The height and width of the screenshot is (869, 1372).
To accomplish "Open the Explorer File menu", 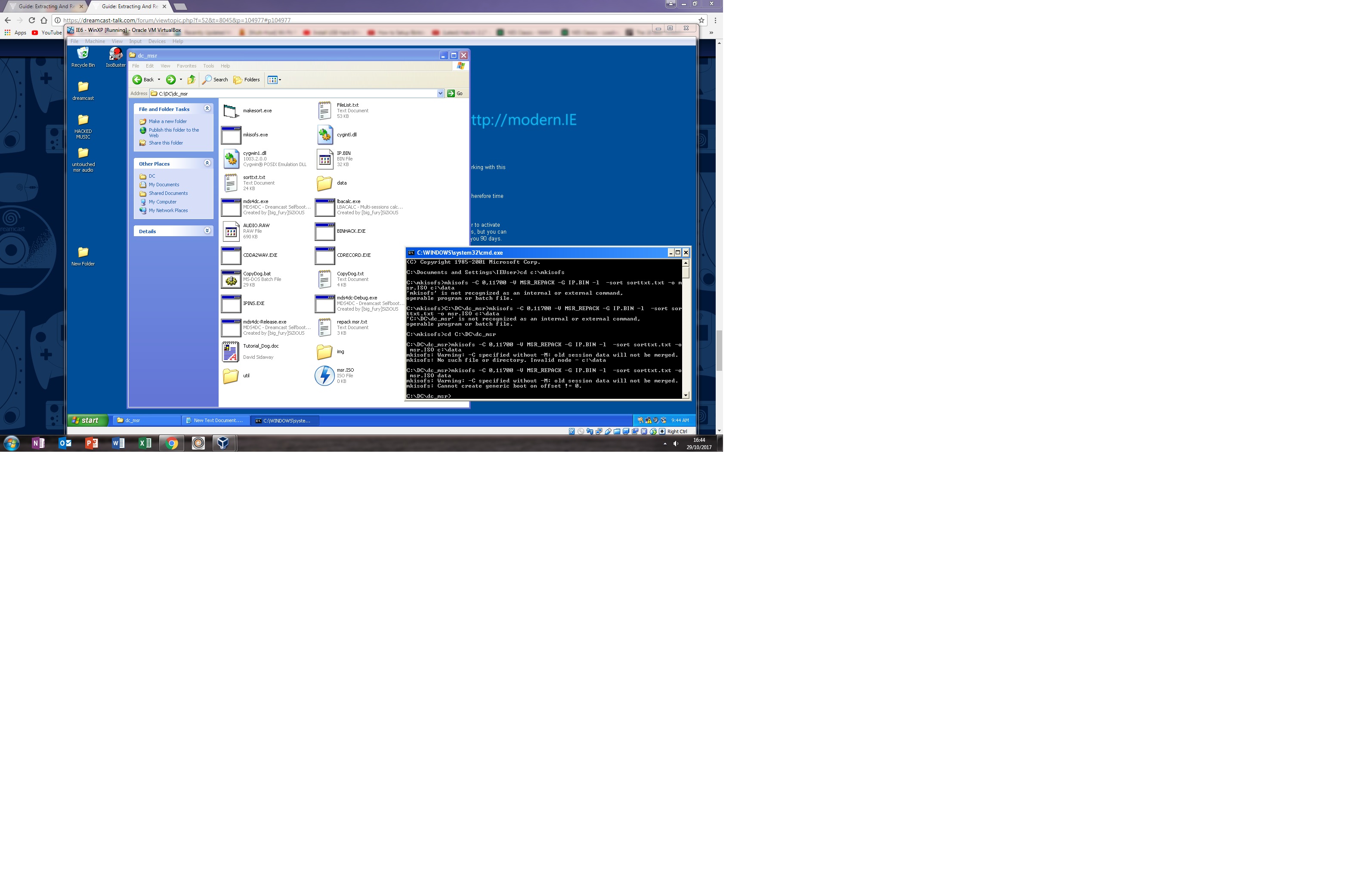I will (x=136, y=66).
